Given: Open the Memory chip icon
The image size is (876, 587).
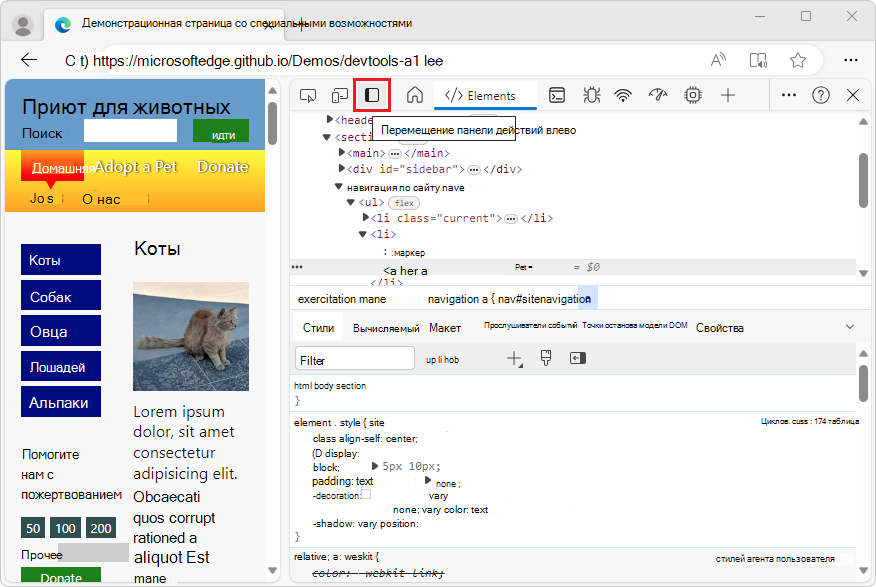Looking at the screenshot, I should coord(693,95).
